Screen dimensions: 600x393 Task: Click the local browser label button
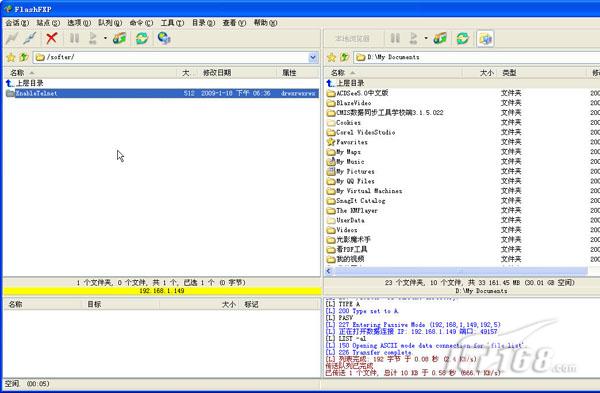[352, 38]
